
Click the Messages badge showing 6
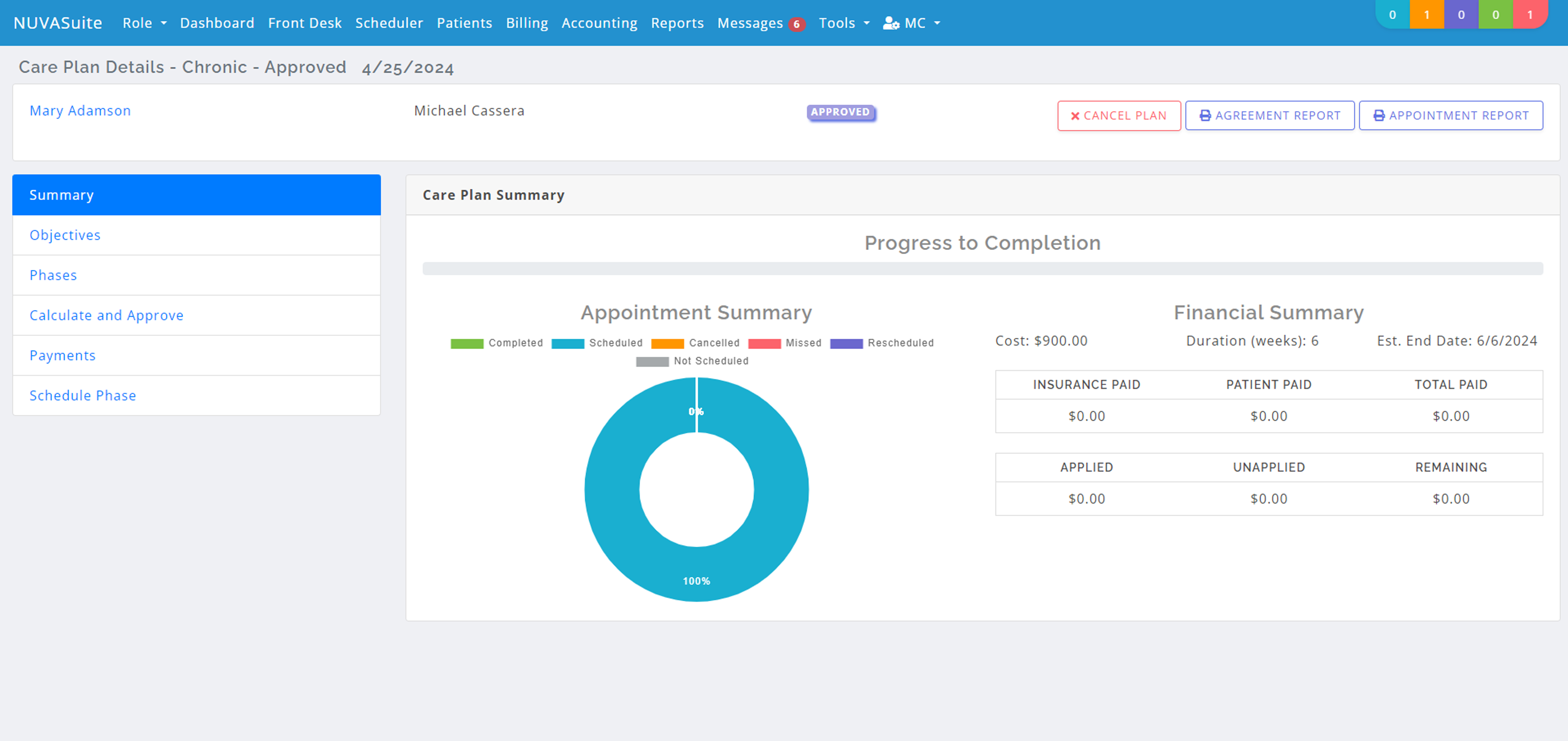pyautogui.click(x=796, y=24)
